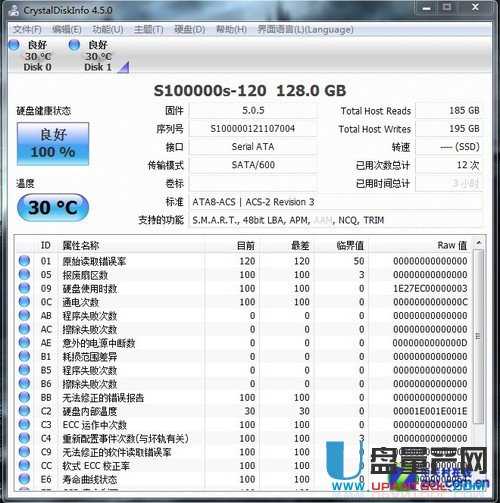
Task: Click the Serial ATA interface field
Action: coord(253,147)
